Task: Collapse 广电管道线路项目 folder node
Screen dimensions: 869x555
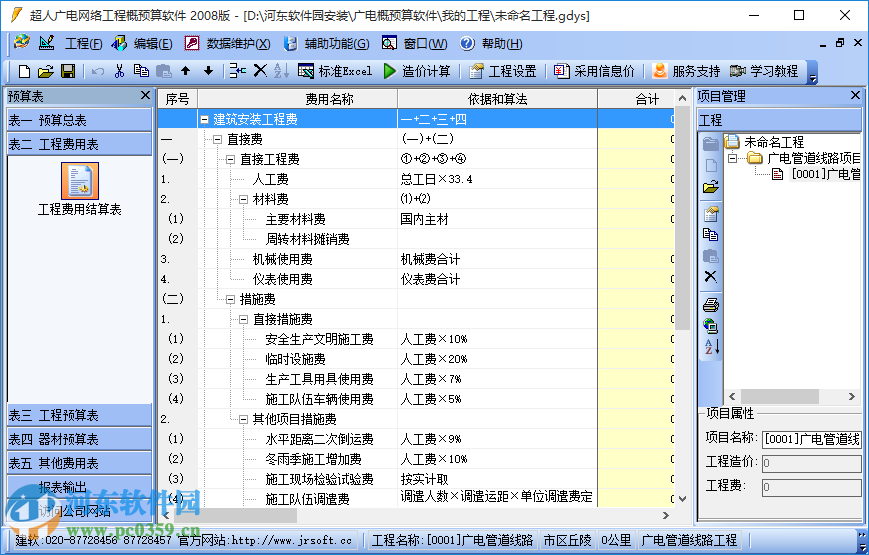Action: coord(733,159)
